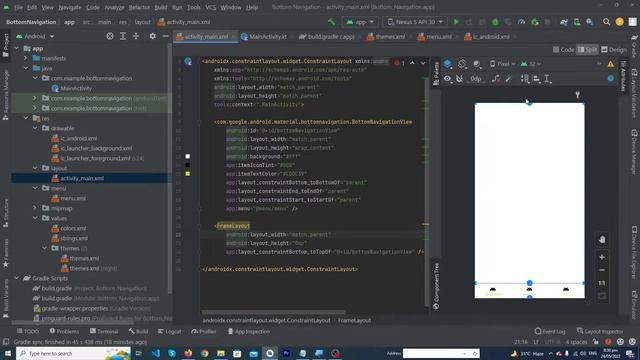Image resolution: width=640 pixels, height=360 pixels.
Task: Click the Sync Project with Gradle icon
Action: (x=564, y=22)
